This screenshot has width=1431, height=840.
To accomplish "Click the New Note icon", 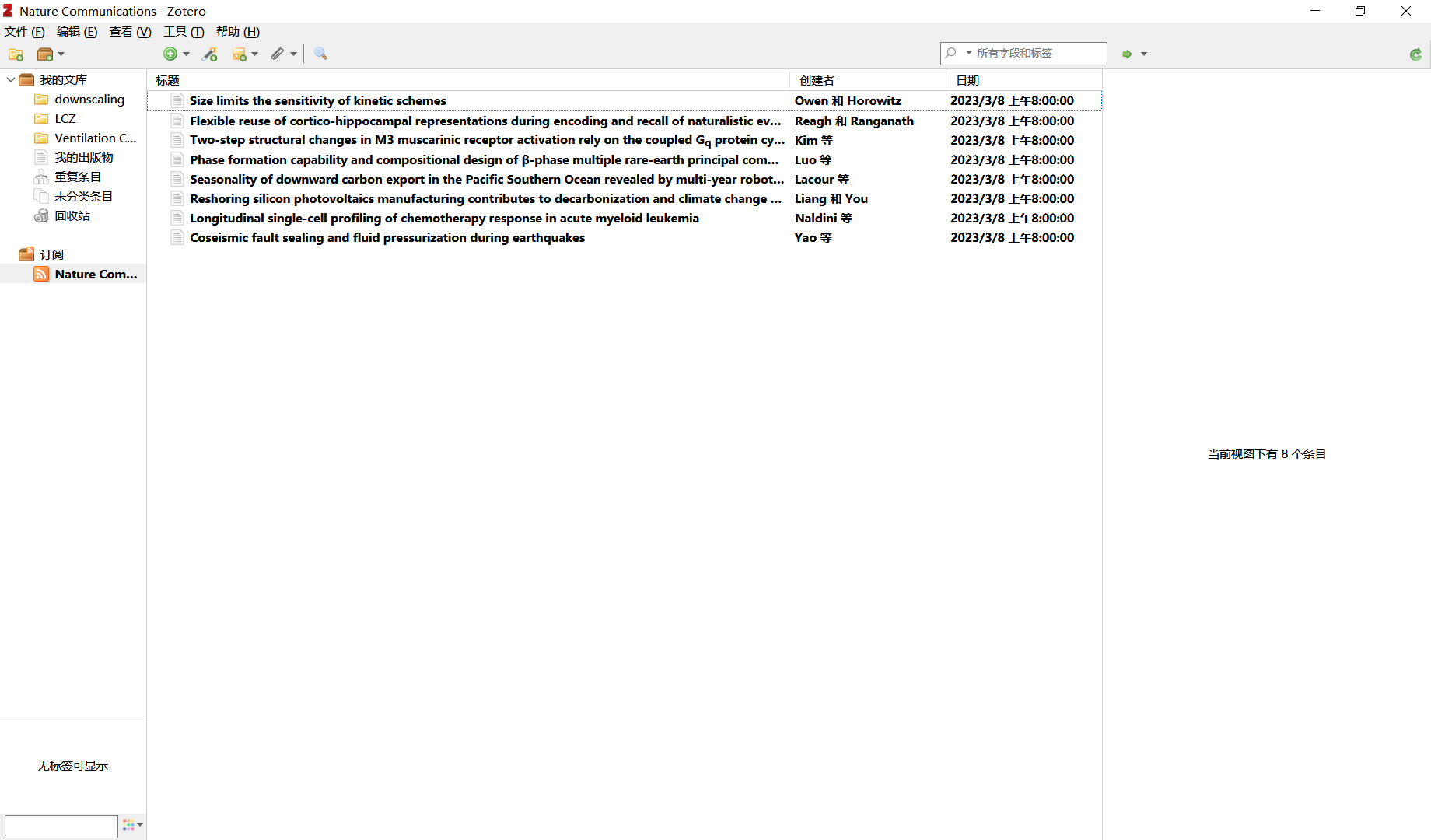I will tap(240, 54).
